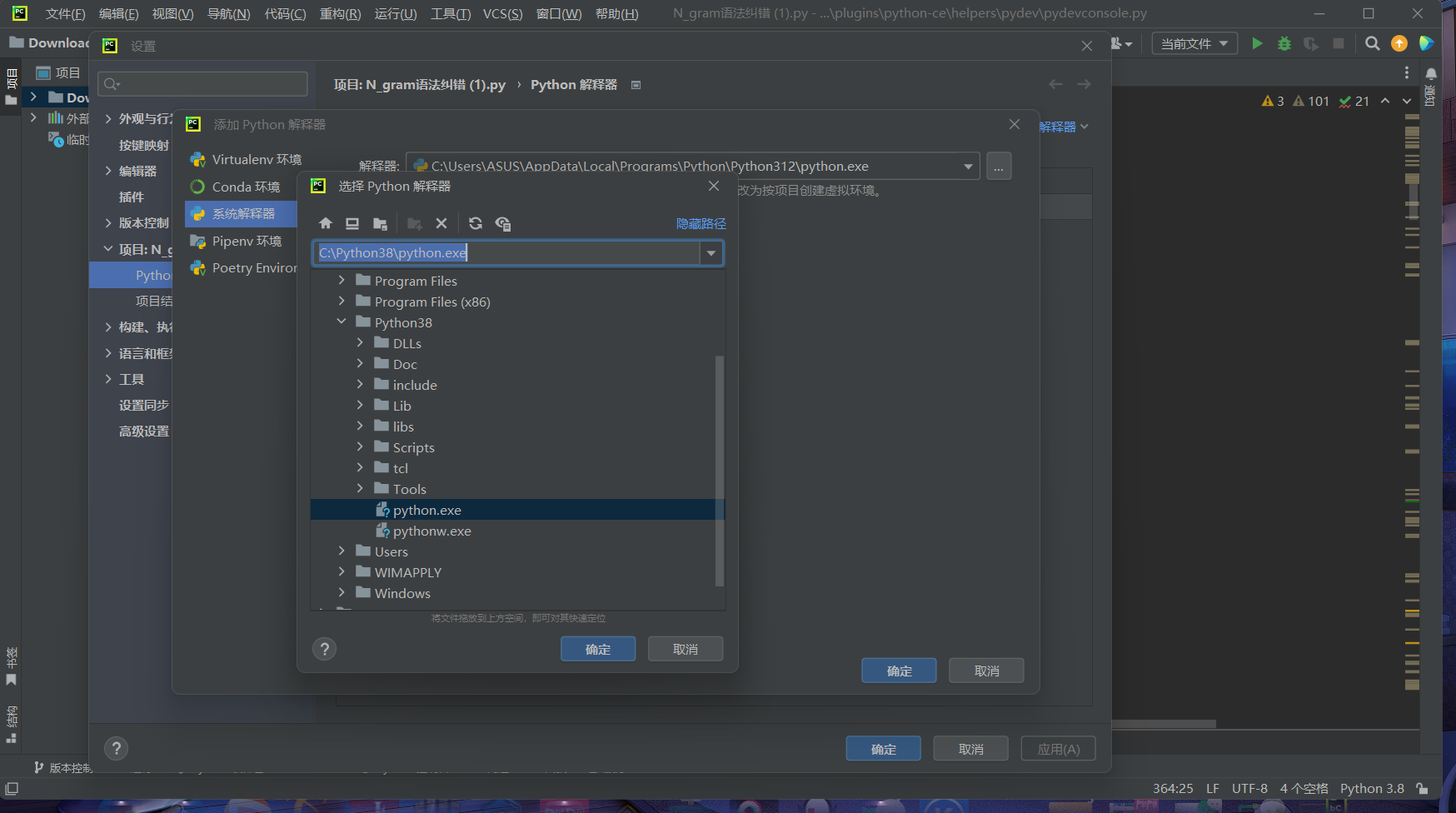
Task: Open VCS(S) menu
Action: point(502,13)
